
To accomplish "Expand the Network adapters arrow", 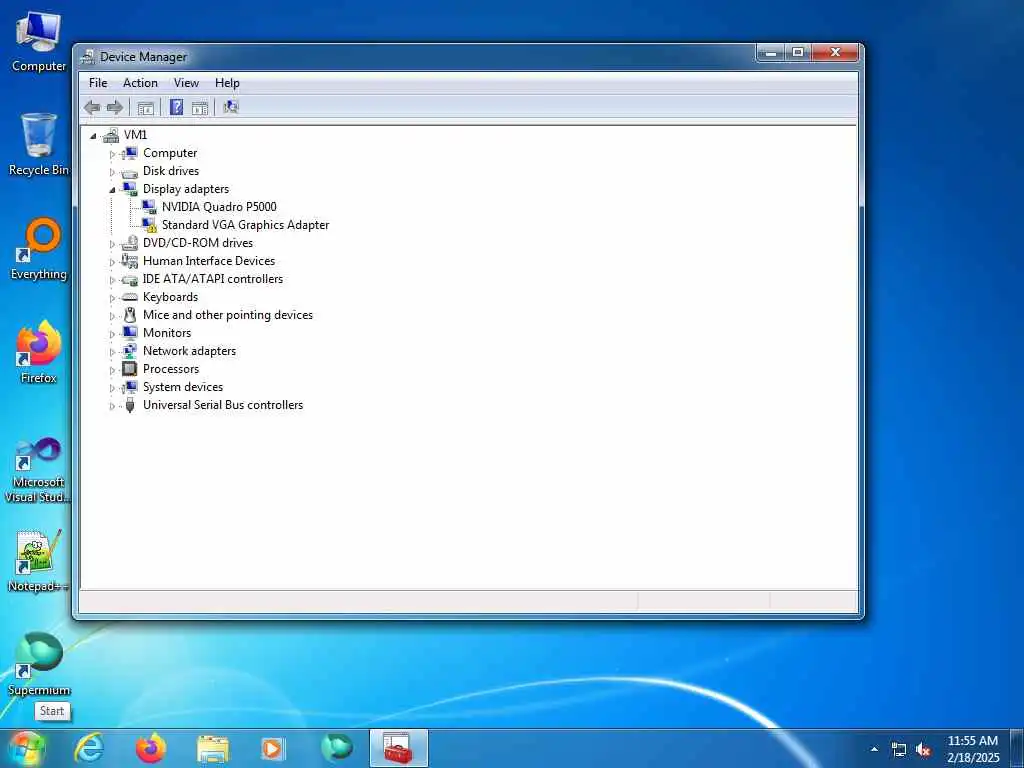I will point(112,352).
